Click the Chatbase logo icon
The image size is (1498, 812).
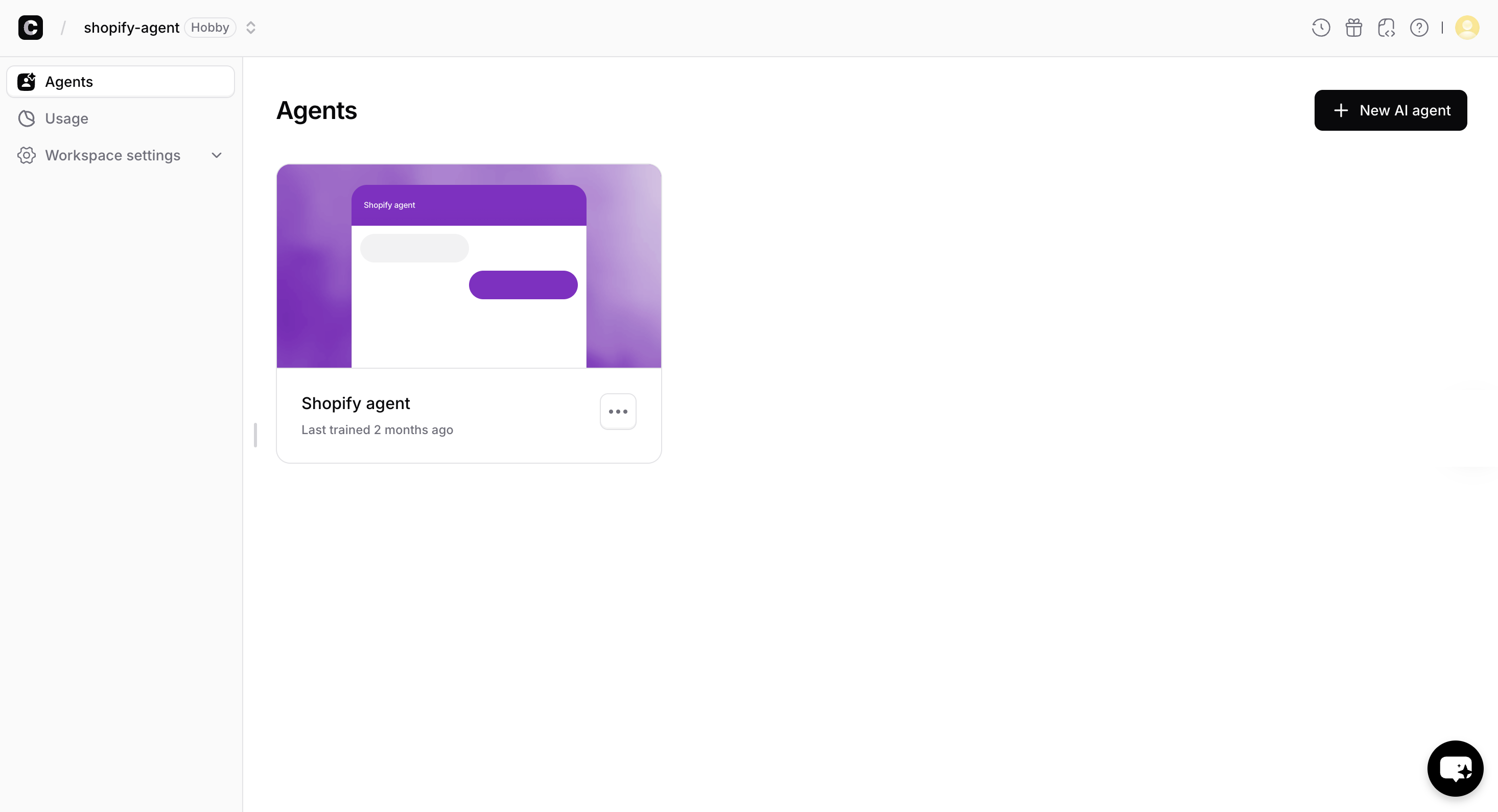[30, 27]
